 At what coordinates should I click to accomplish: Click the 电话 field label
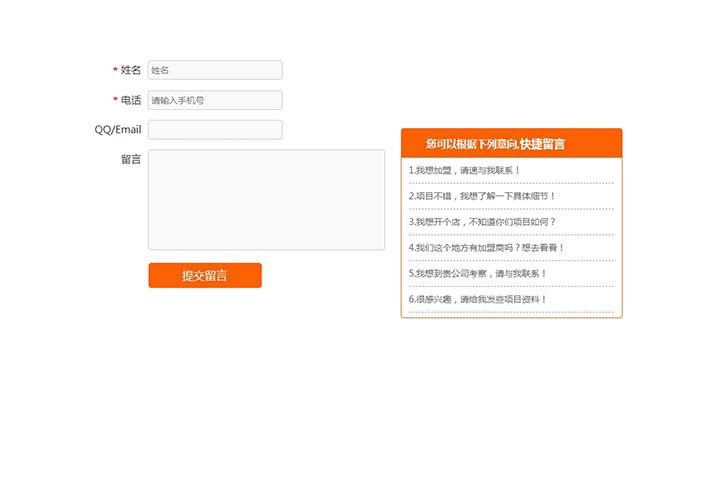point(130,100)
